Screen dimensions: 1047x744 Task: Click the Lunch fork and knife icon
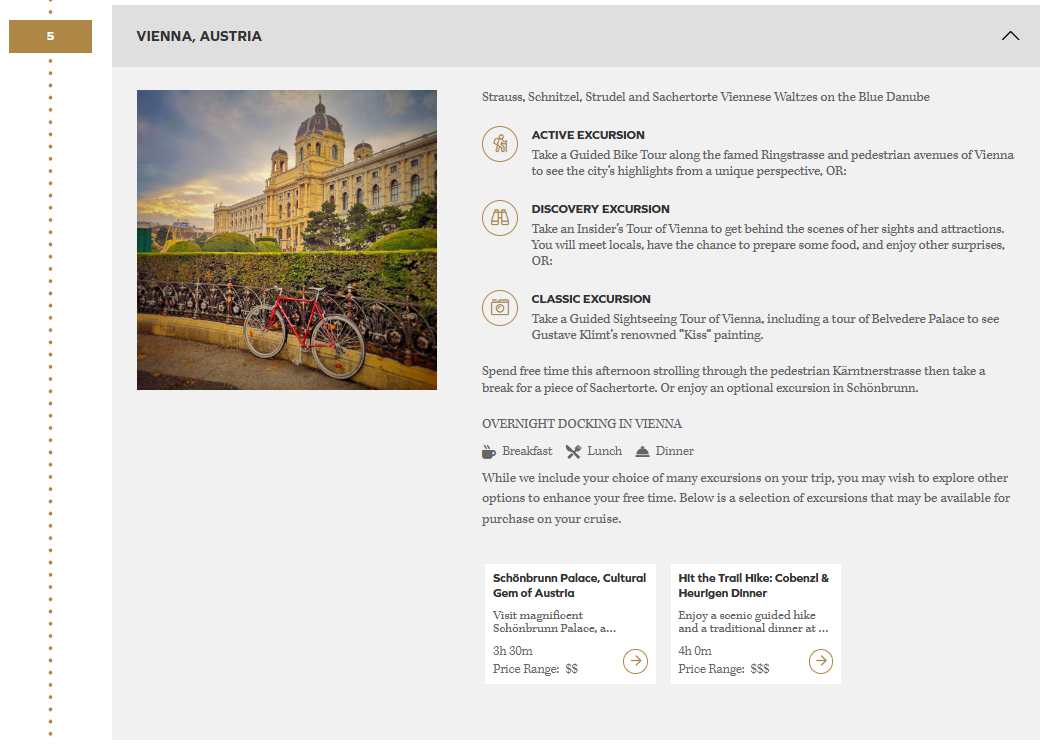(x=573, y=451)
